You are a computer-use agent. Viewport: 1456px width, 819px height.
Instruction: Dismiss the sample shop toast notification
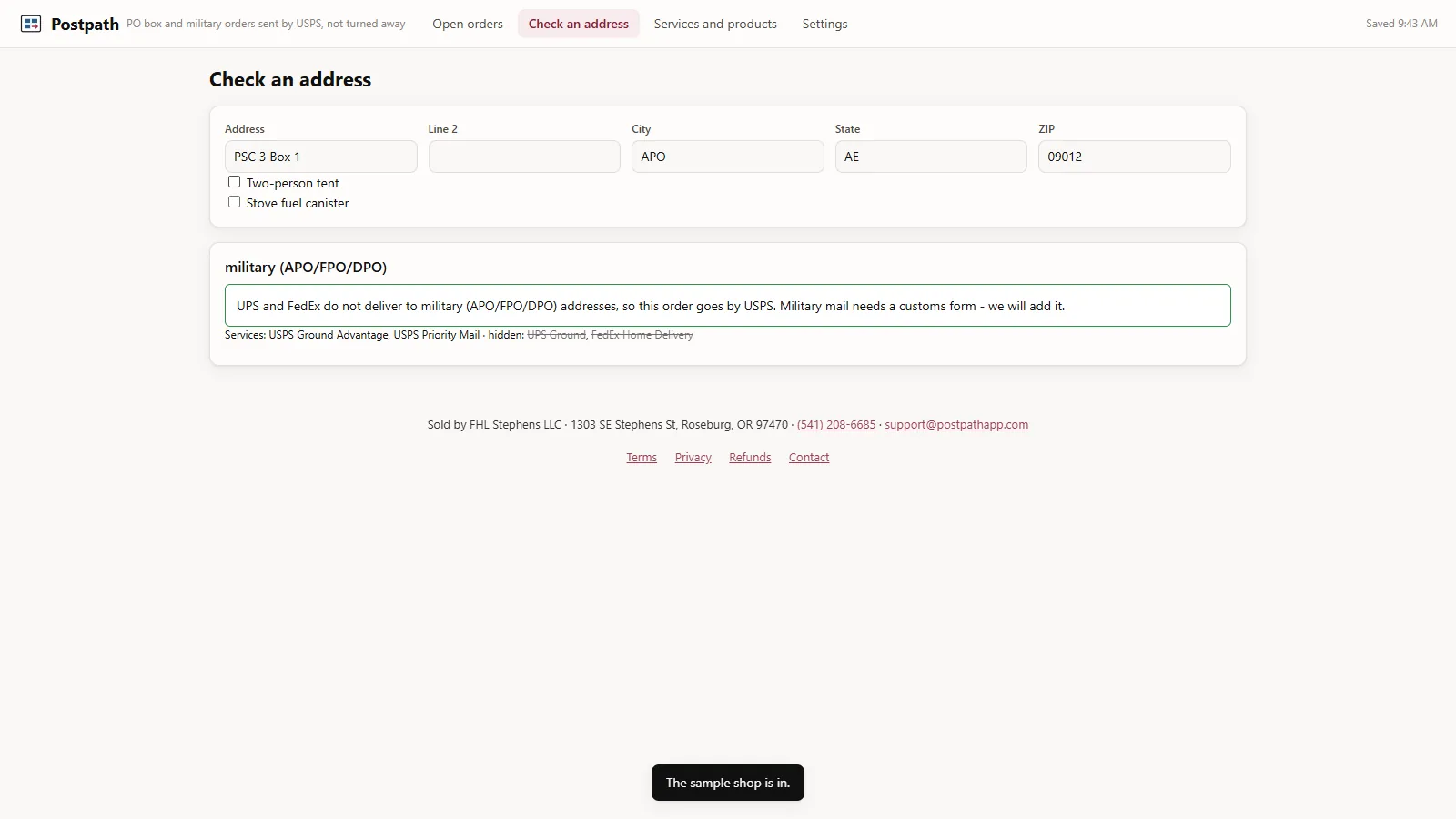(728, 783)
